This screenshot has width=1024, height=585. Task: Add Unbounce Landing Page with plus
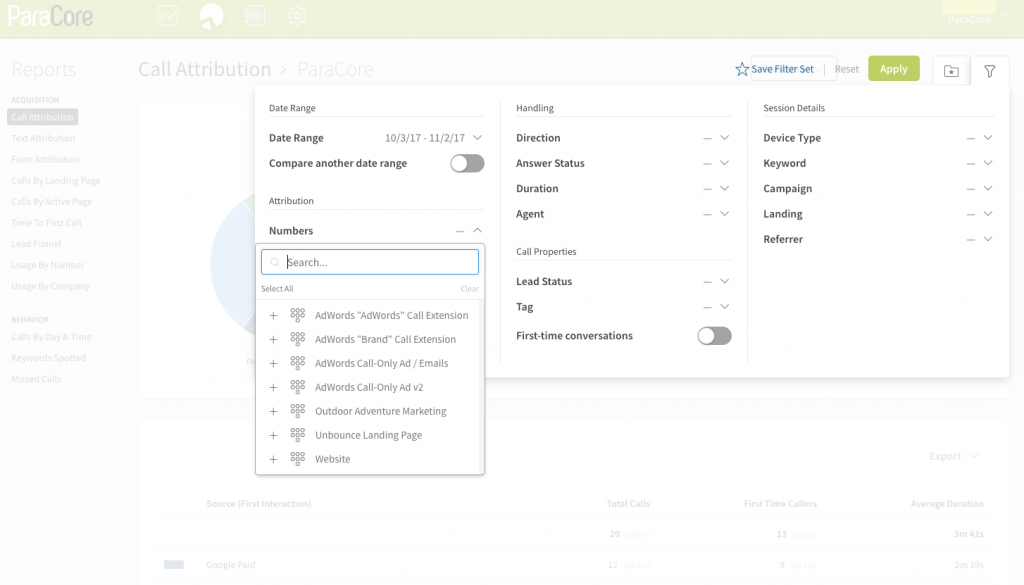coord(274,435)
